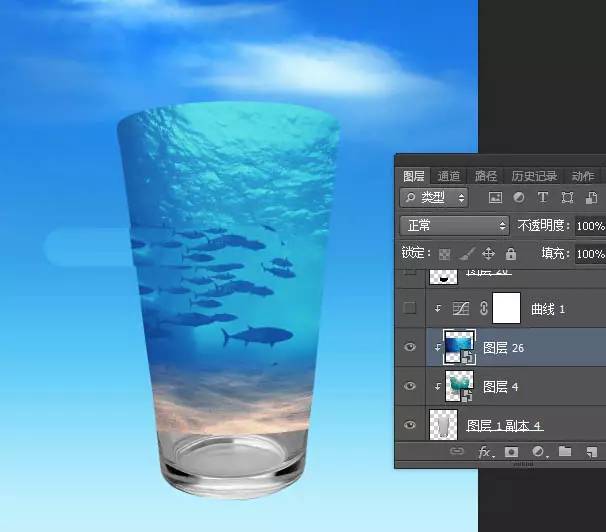Switch to the 通道 tab
Image resolution: width=606 pixels, height=532 pixels.
tap(449, 176)
